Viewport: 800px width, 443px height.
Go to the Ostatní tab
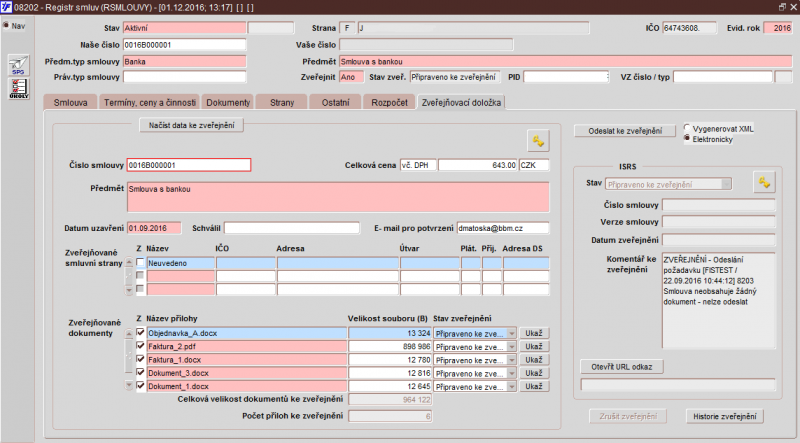(335, 102)
